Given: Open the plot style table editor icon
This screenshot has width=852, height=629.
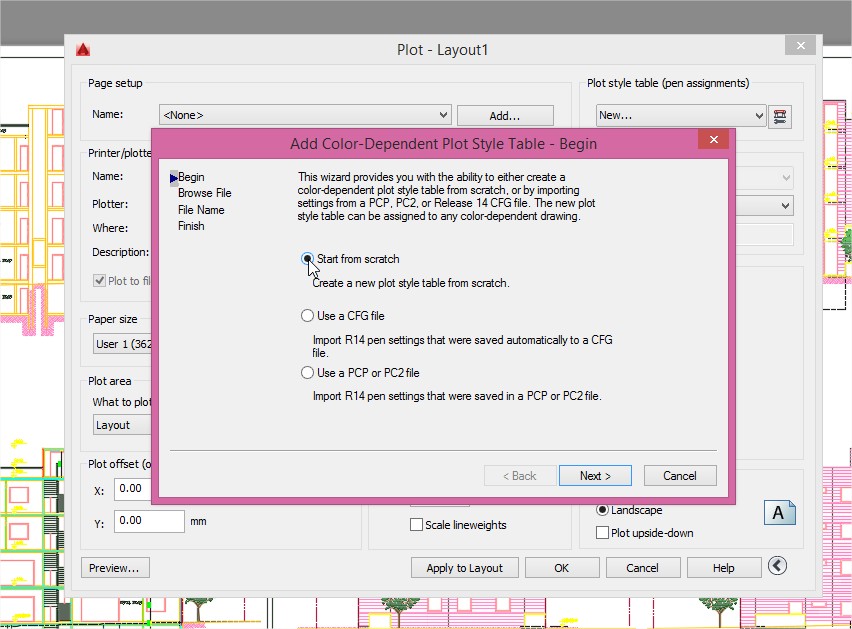Looking at the screenshot, I should point(780,116).
